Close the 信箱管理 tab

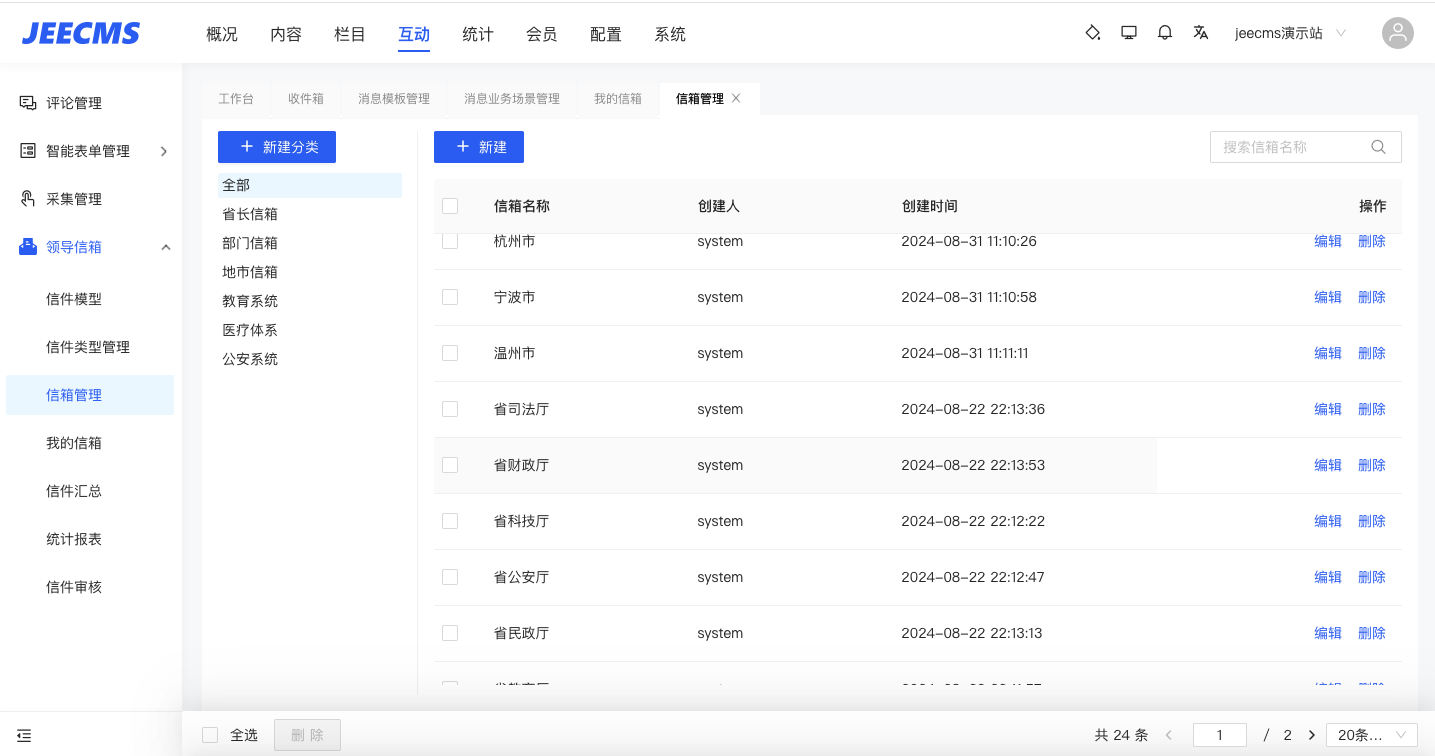pyautogui.click(x=736, y=98)
